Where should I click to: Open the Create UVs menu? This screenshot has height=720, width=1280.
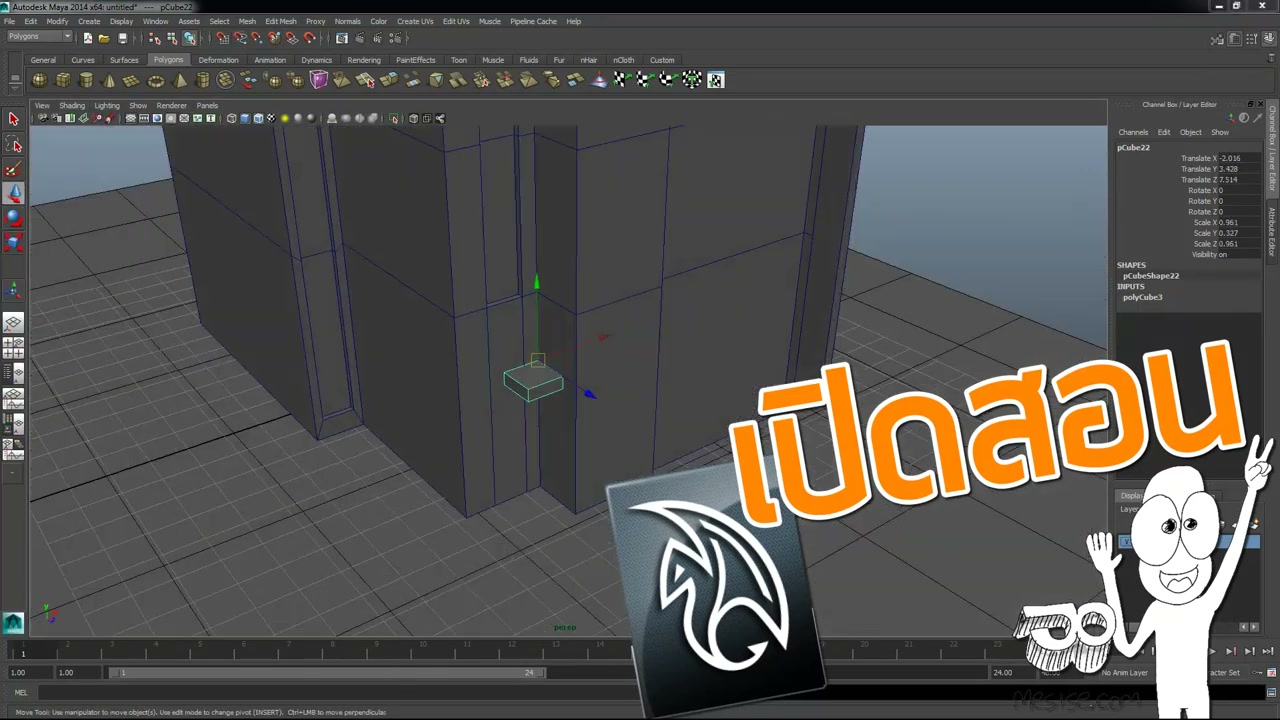click(415, 21)
